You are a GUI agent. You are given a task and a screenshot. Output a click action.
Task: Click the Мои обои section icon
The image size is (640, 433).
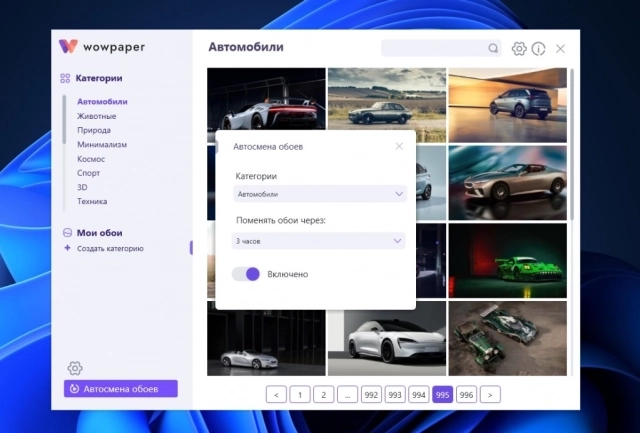66,233
